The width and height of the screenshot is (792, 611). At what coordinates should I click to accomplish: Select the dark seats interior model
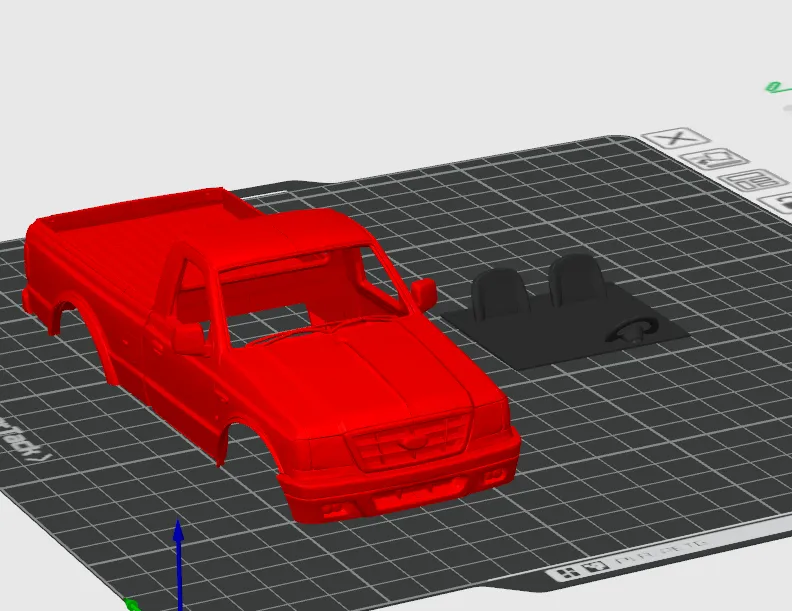pos(565,312)
